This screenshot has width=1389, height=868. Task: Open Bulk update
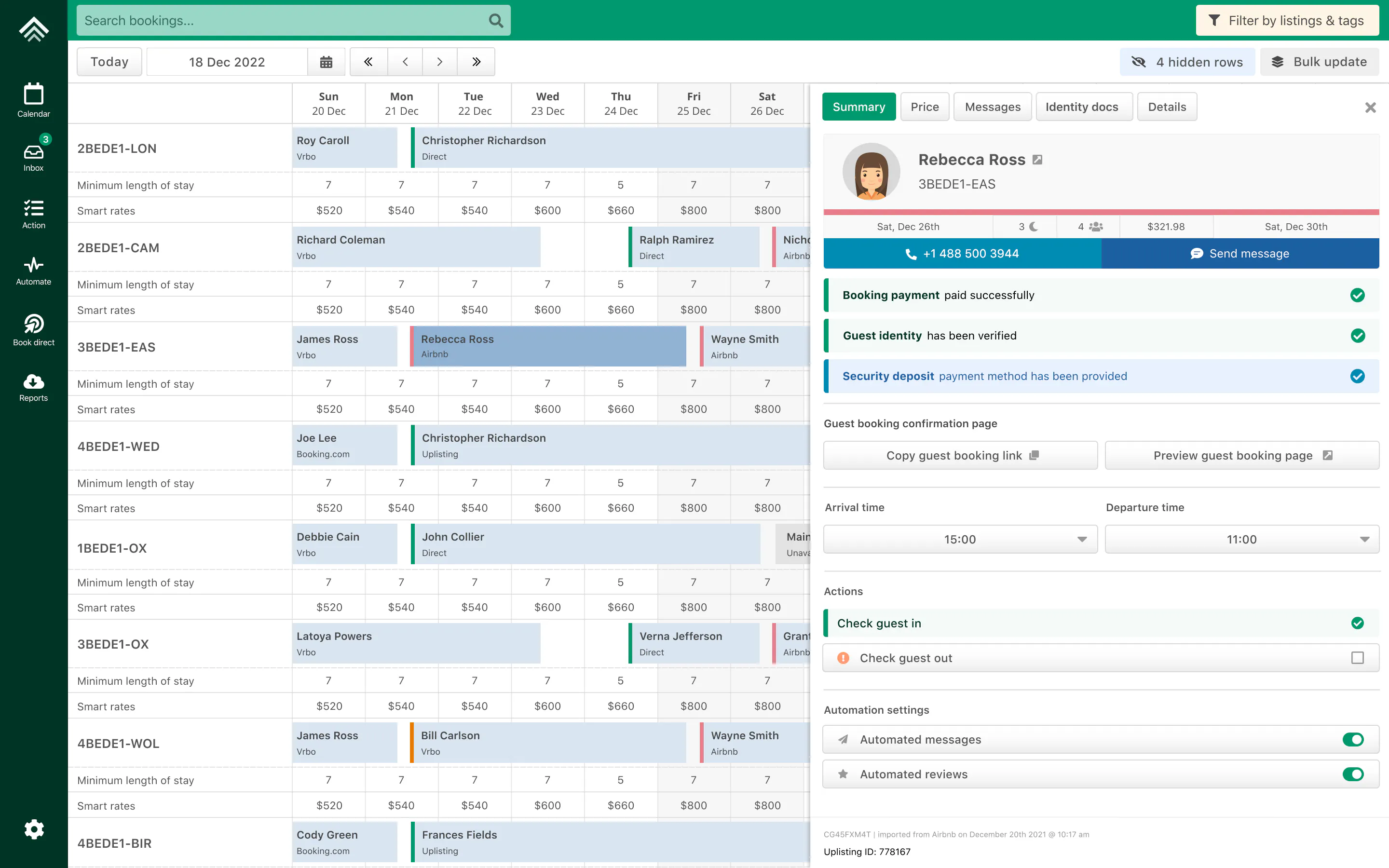[1319, 62]
